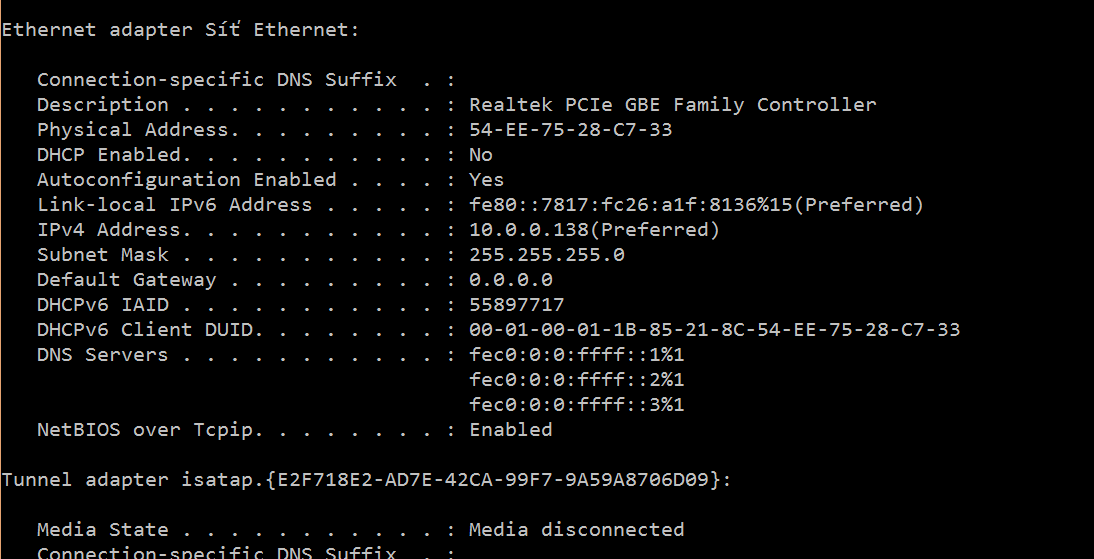Click the DHCPv6 IAID number 55897717

pyautogui.click(x=516, y=305)
